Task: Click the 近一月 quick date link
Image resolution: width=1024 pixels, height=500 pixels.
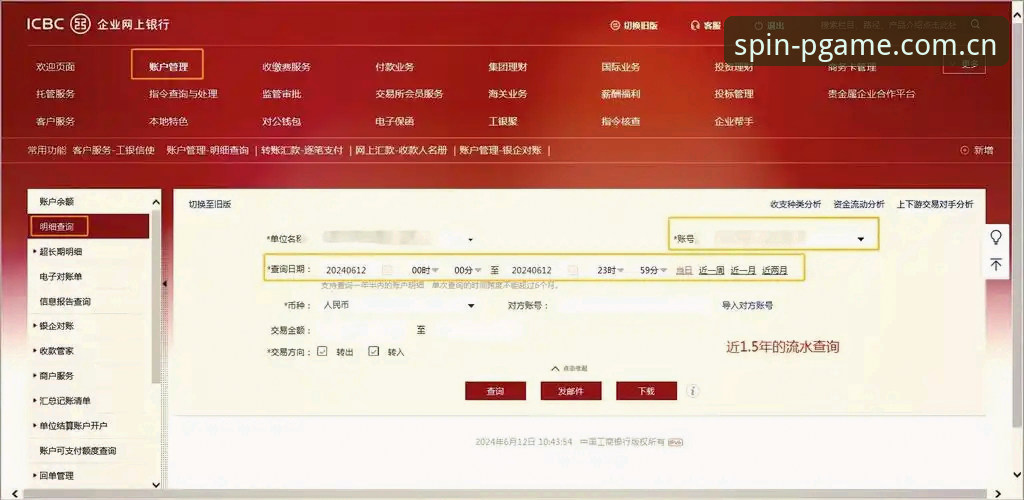Action: click(743, 270)
